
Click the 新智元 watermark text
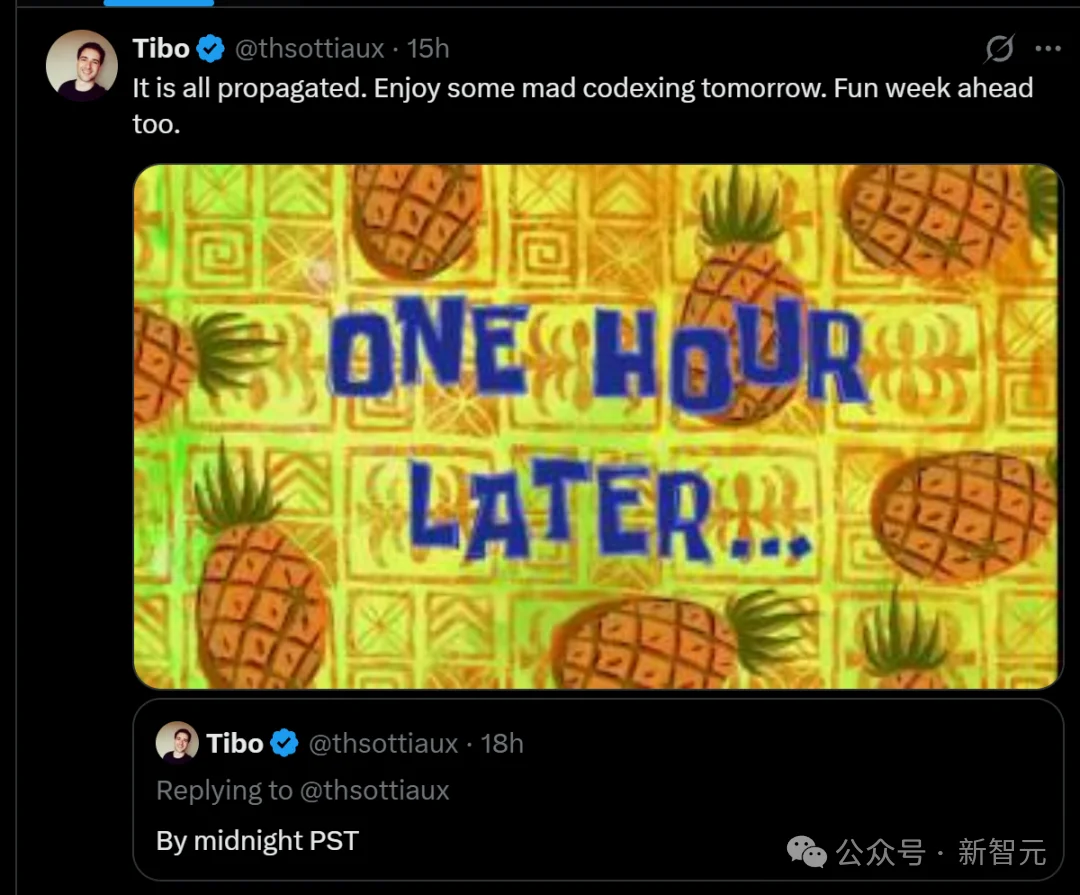point(1002,852)
